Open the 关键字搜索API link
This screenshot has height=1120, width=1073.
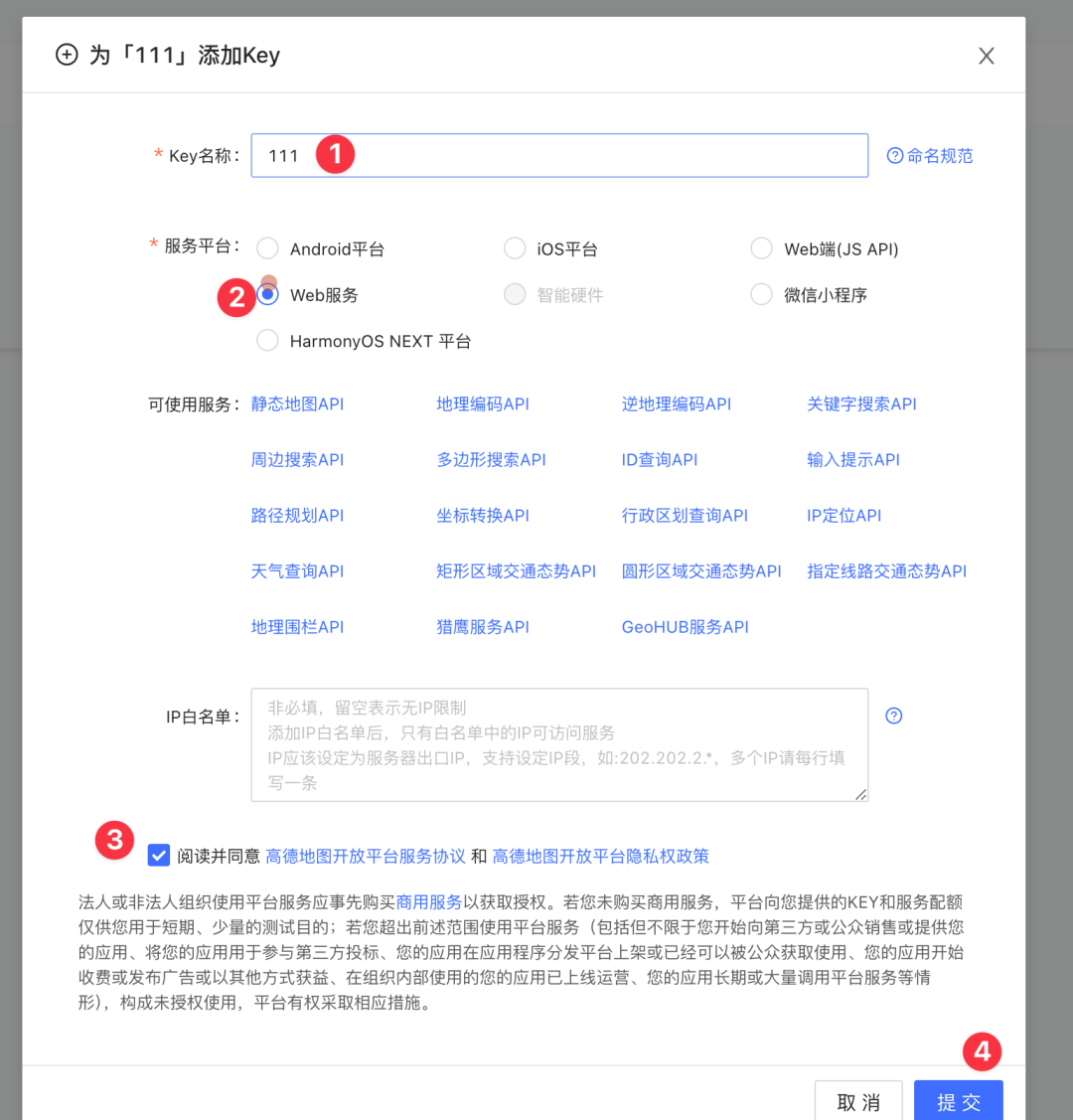(861, 404)
